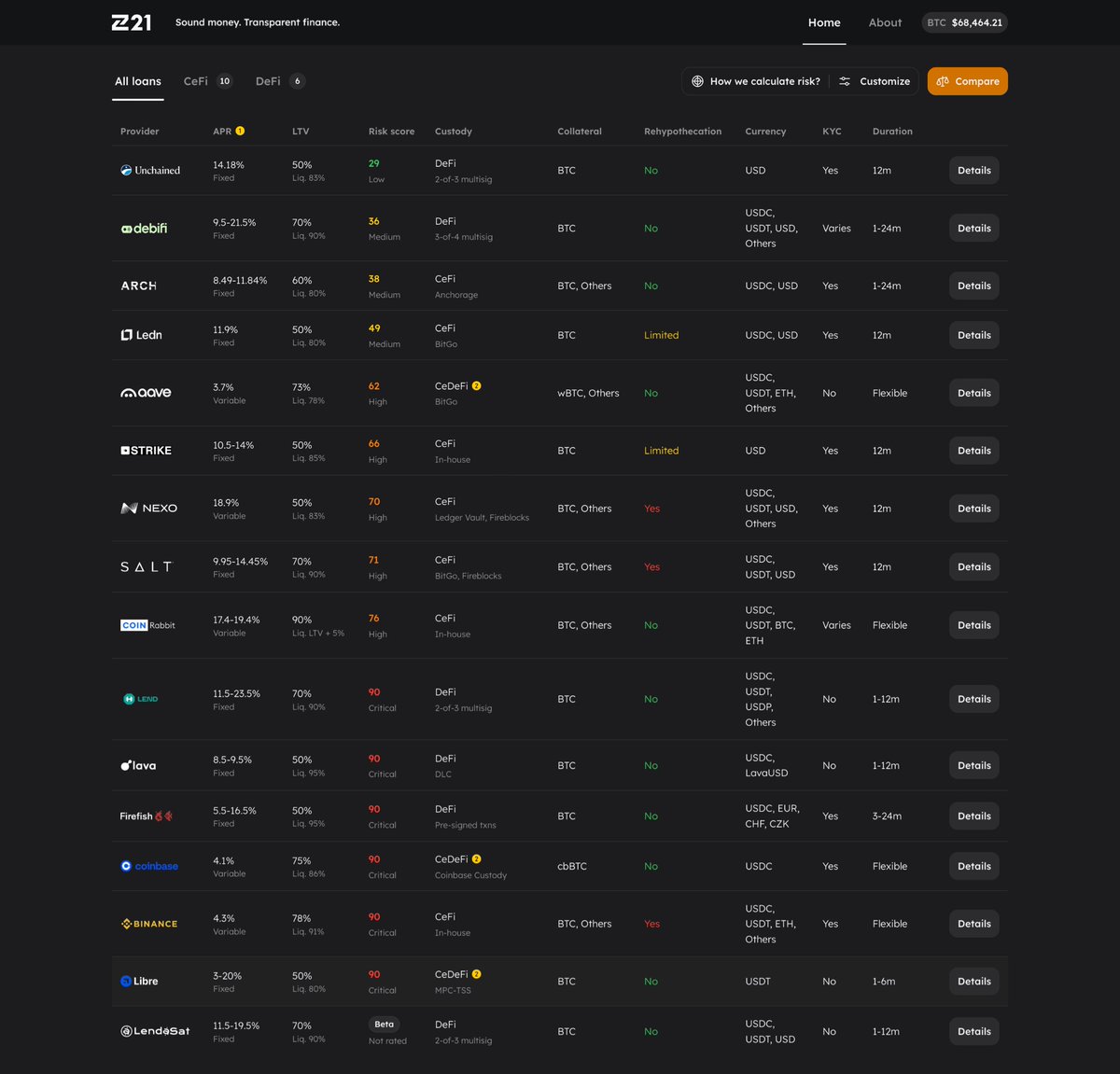Open the Unchained provider logo
Image resolution: width=1120 pixels, height=1074 pixels.
click(x=150, y=170)
